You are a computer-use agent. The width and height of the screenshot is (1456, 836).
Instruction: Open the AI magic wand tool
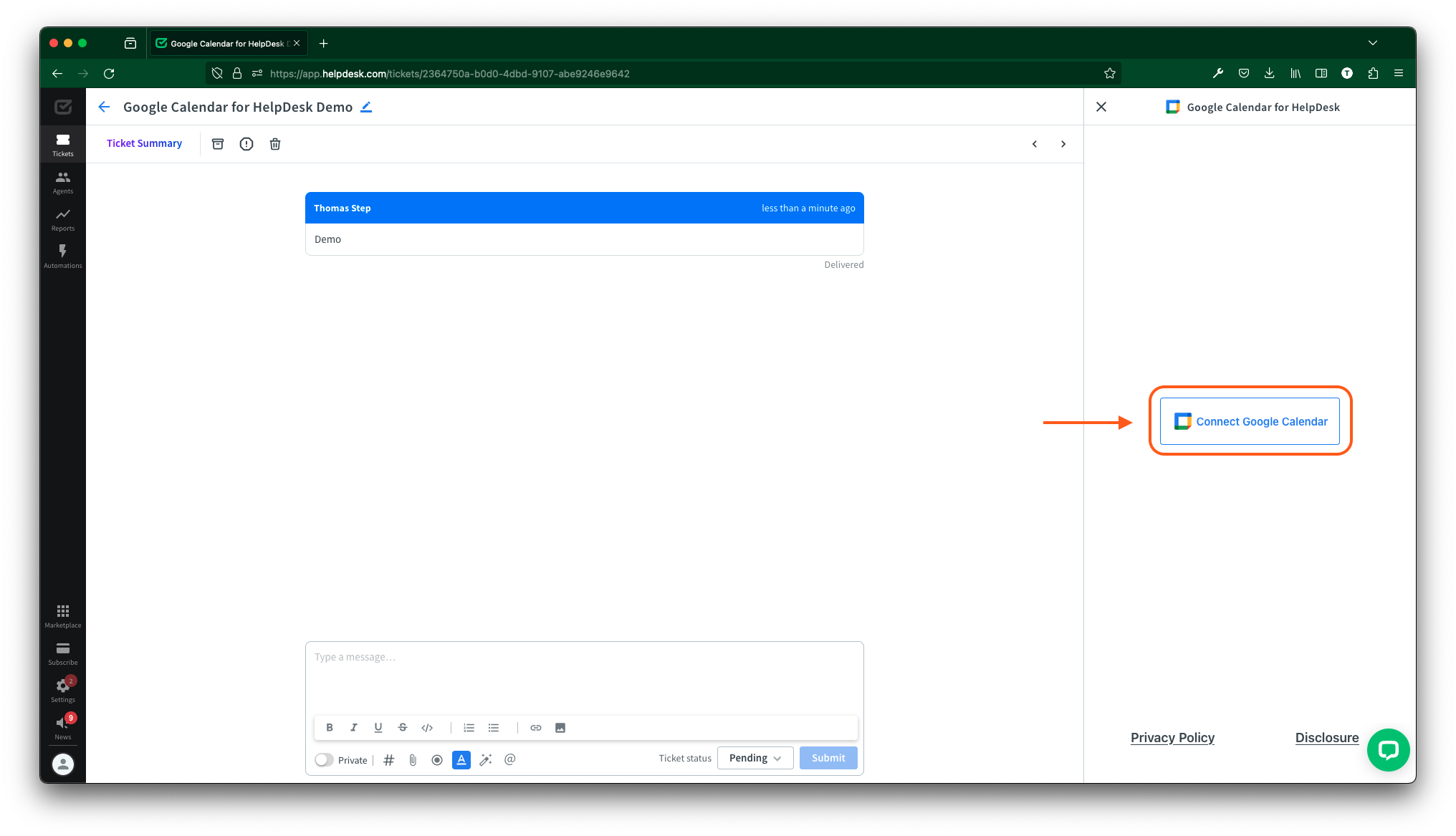(x=486, y=760)
